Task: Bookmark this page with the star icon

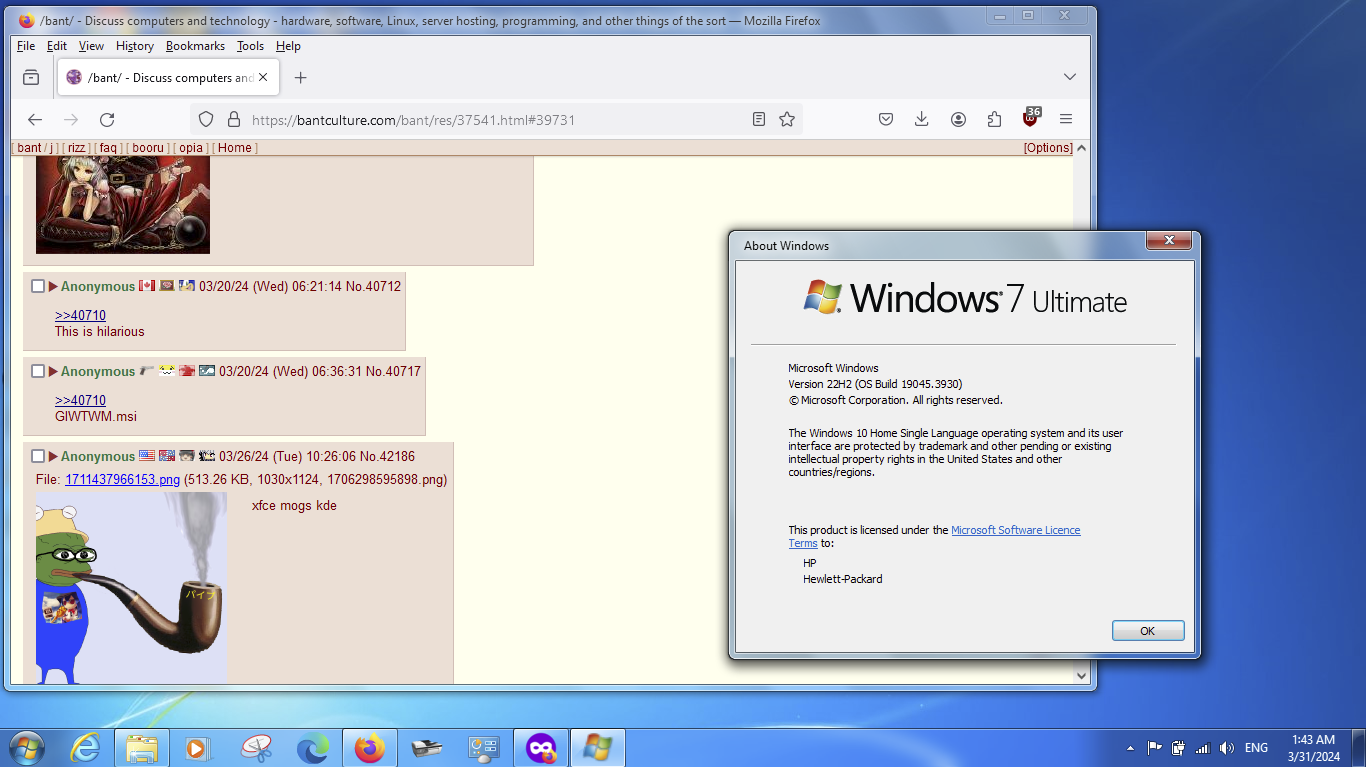Action: (787, 120)
